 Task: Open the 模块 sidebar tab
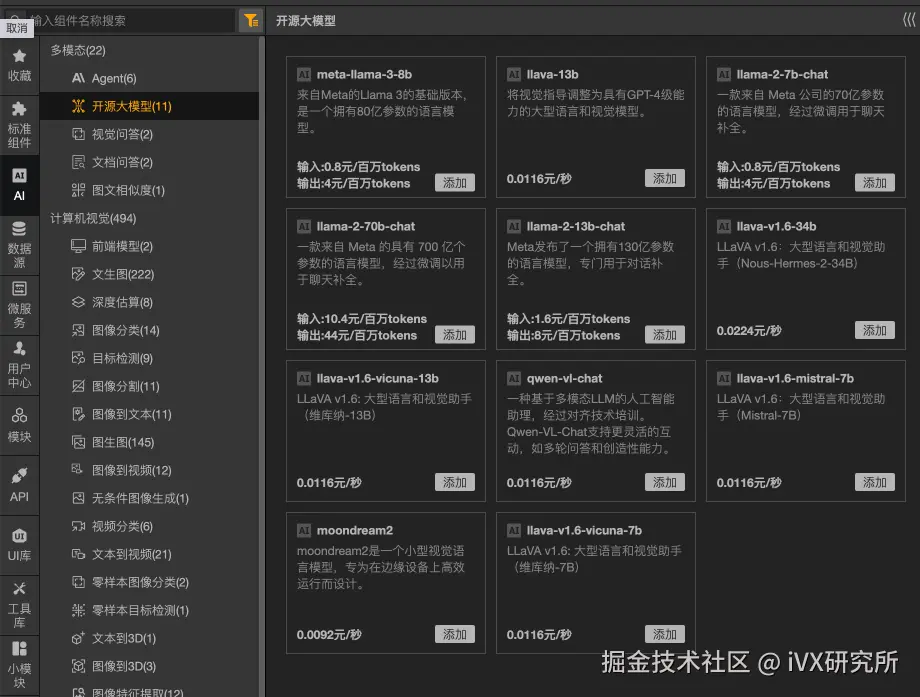pyautogui.click(x=19, y=425)
